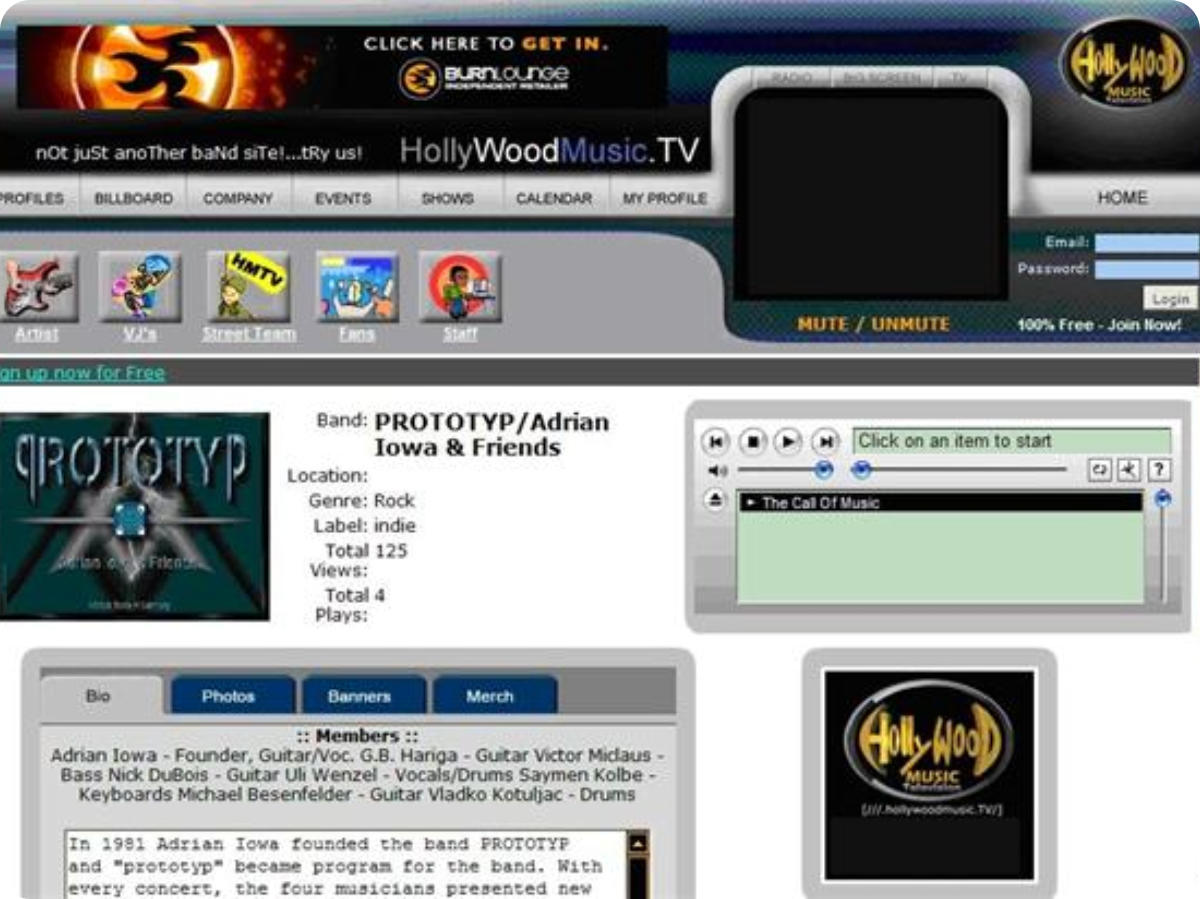Switch to the RADIO tab
The width and height of the screenshot is (1200, 899).
tap(792, 78)
